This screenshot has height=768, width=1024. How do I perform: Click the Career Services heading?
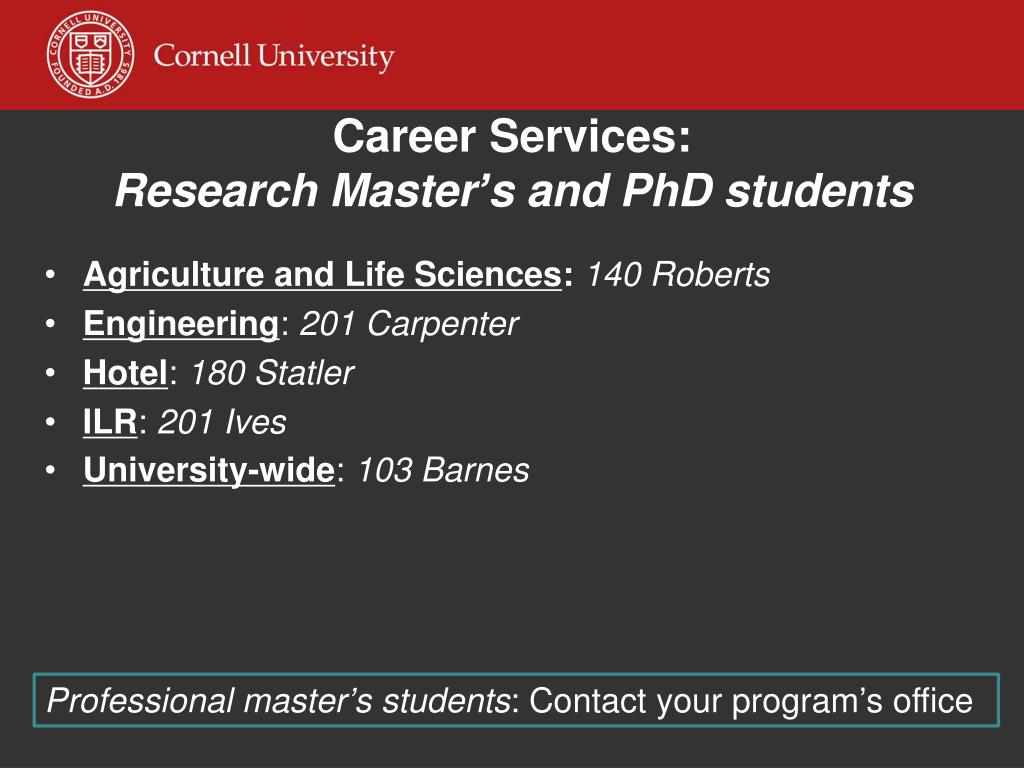click(x=512, y=136)
